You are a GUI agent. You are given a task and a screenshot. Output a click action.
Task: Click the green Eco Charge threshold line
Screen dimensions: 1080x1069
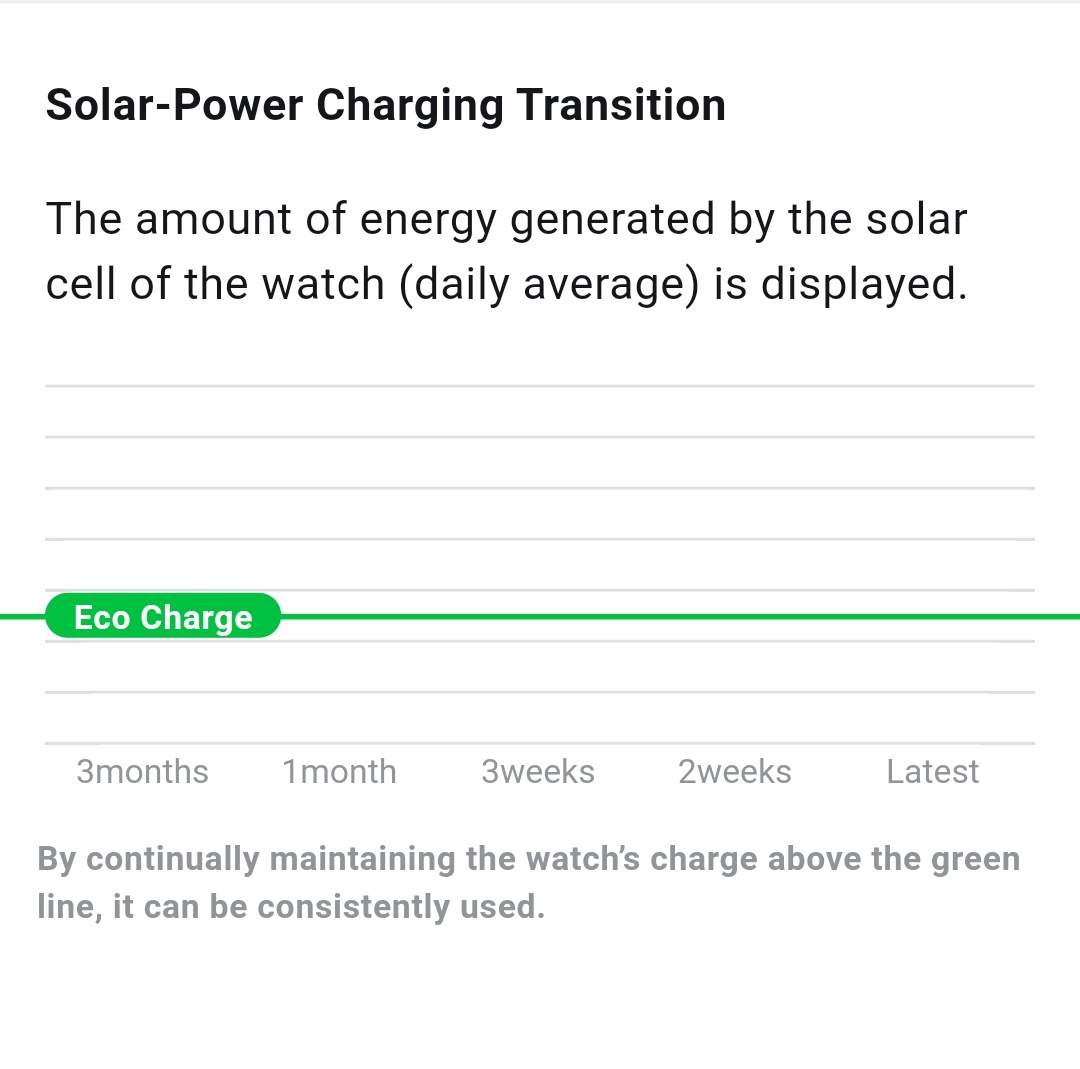[x=679, y=616]
